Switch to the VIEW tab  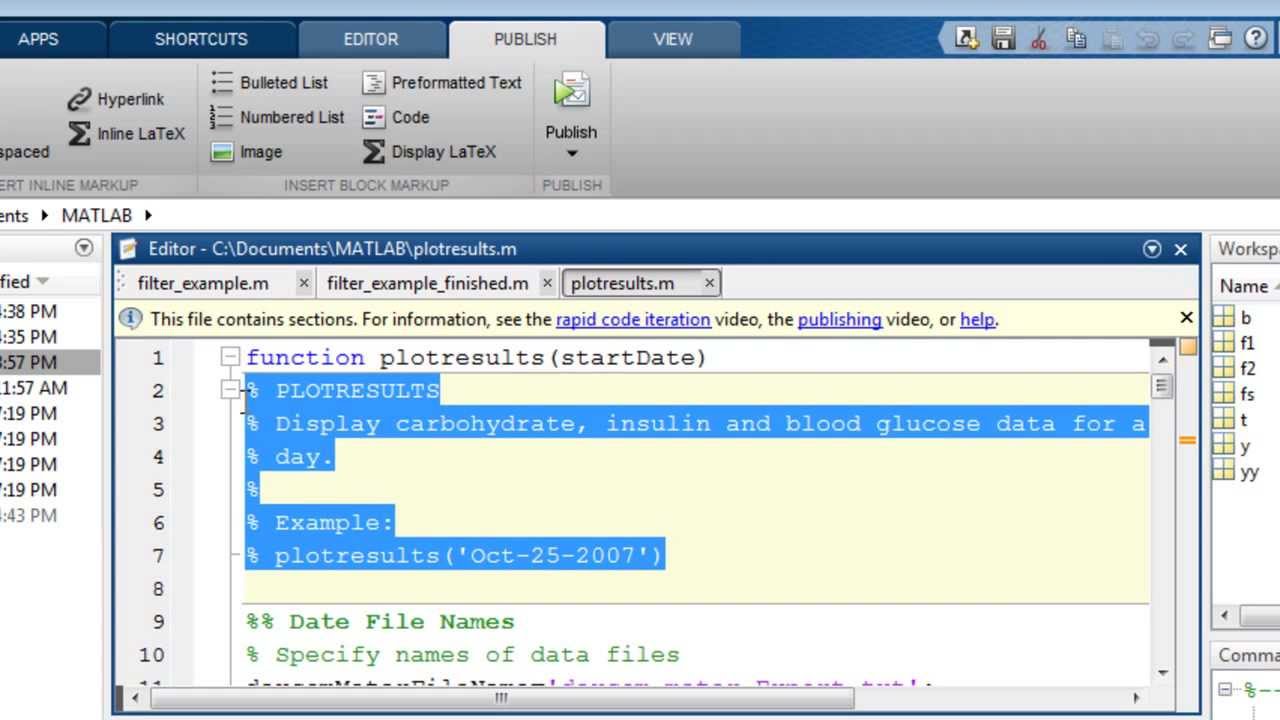(673, 39)
